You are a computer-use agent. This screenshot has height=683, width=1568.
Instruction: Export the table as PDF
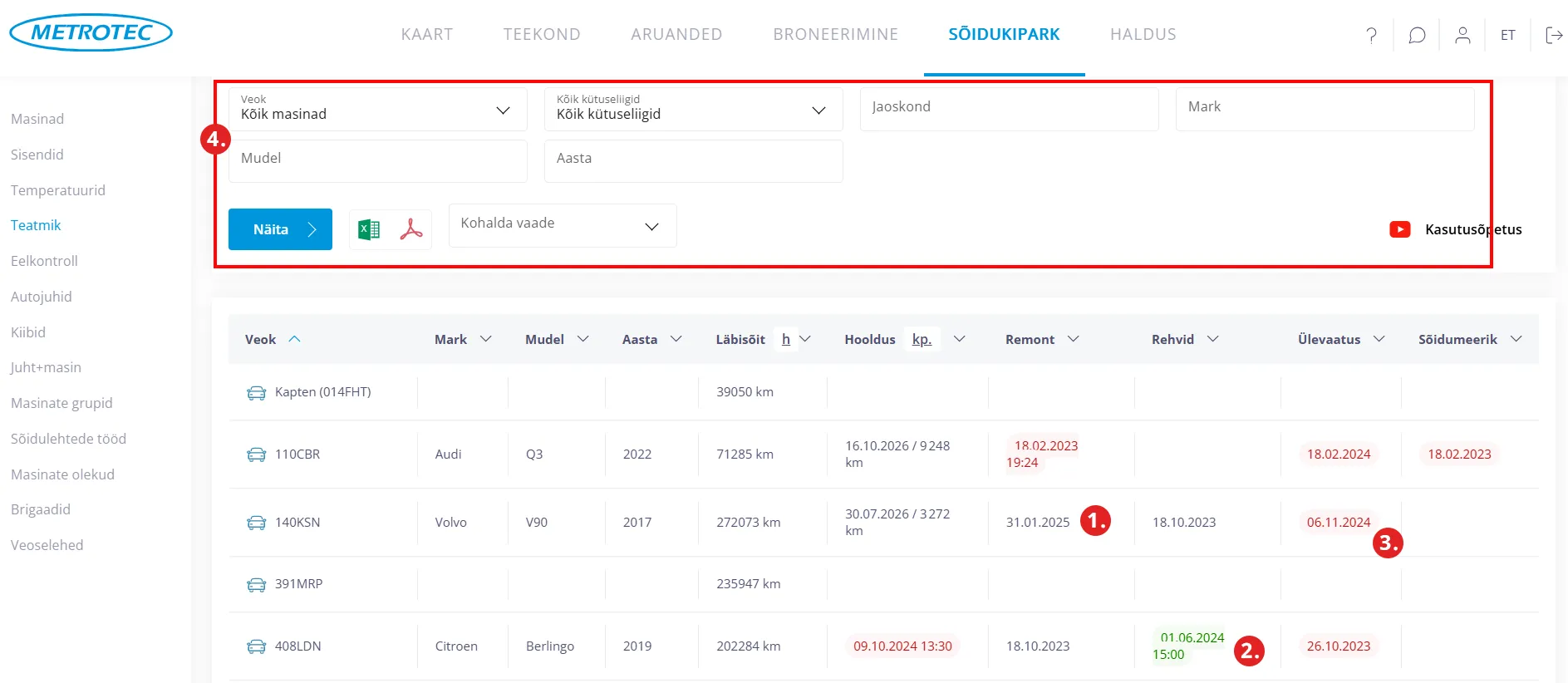pyautogui.click(x=411, y=229)
